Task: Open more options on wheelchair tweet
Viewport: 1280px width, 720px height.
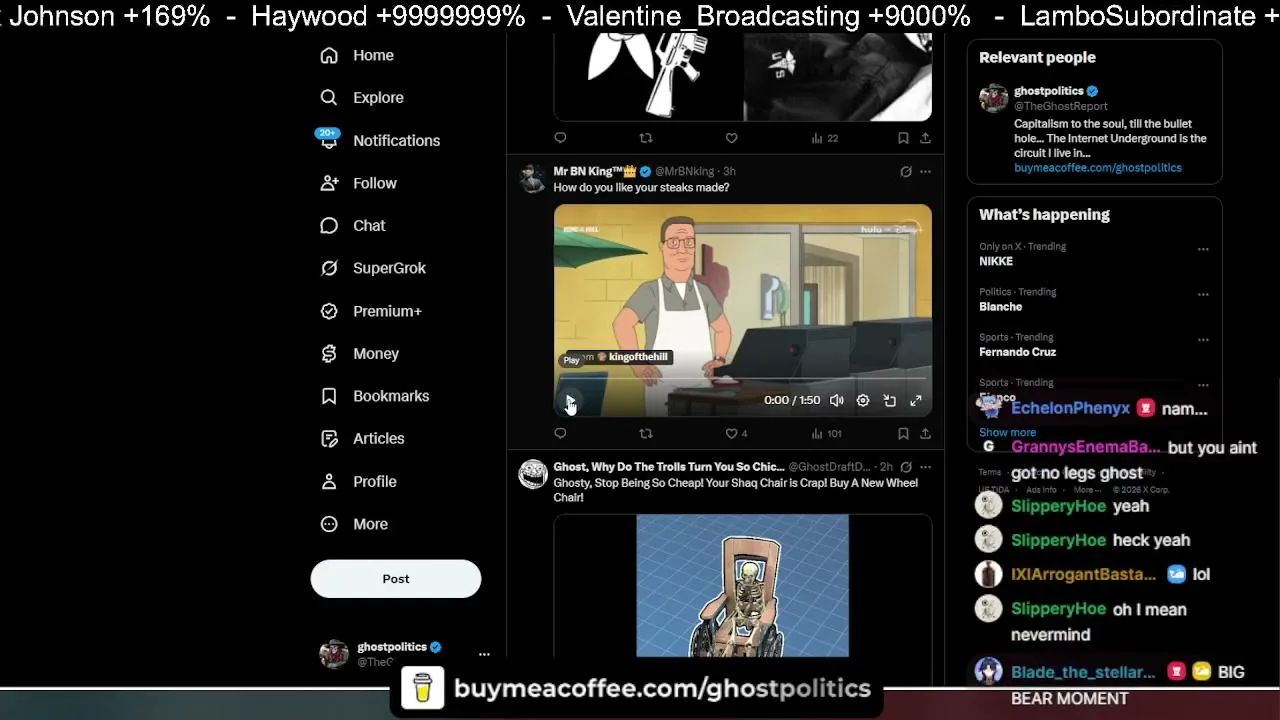Action: point(925,467)
